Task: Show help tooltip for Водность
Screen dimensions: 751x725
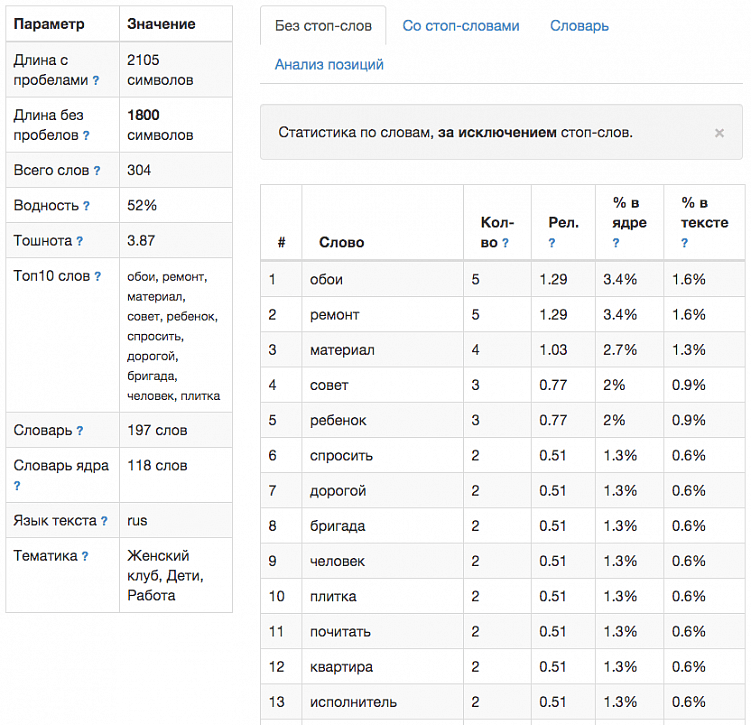Action: pos(86,206)
